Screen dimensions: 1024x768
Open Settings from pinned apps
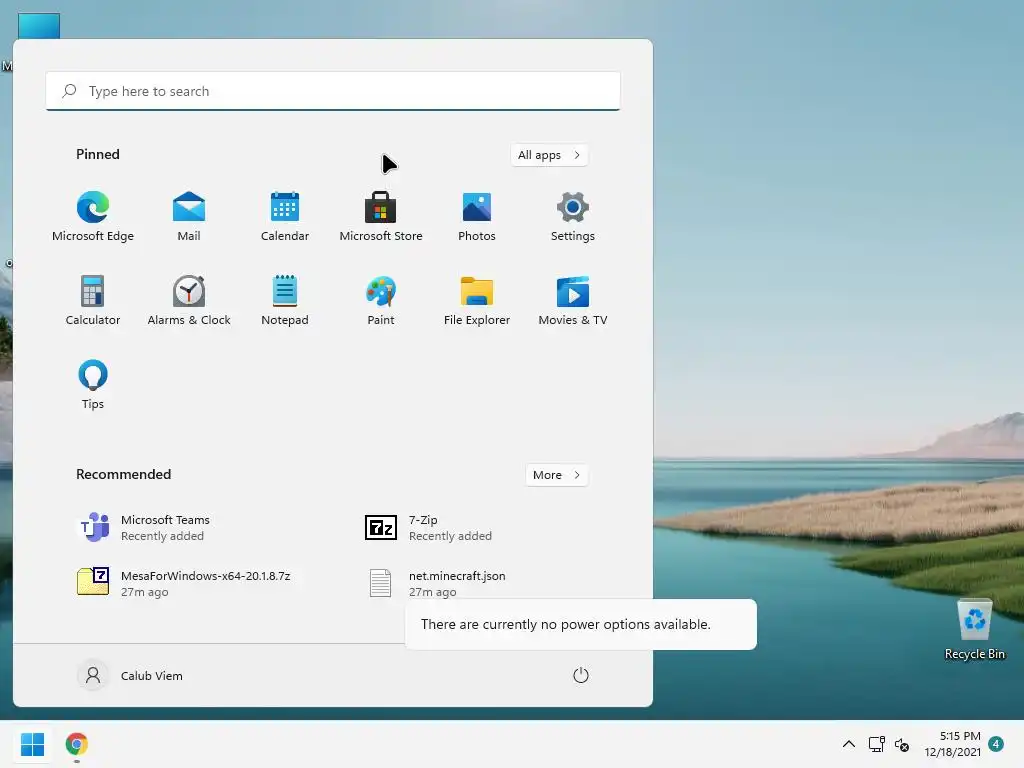click(573, 216)
